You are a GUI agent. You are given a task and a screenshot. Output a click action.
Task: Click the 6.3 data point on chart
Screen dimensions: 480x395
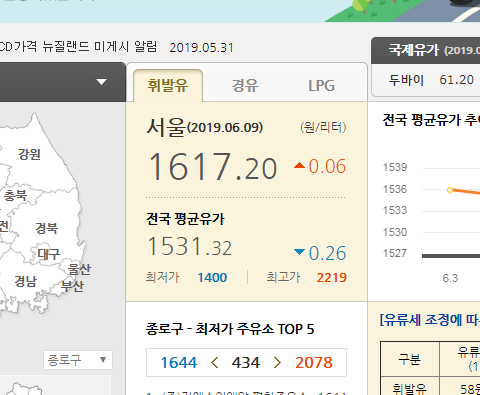pyautogui.click(x=450, y=190)
